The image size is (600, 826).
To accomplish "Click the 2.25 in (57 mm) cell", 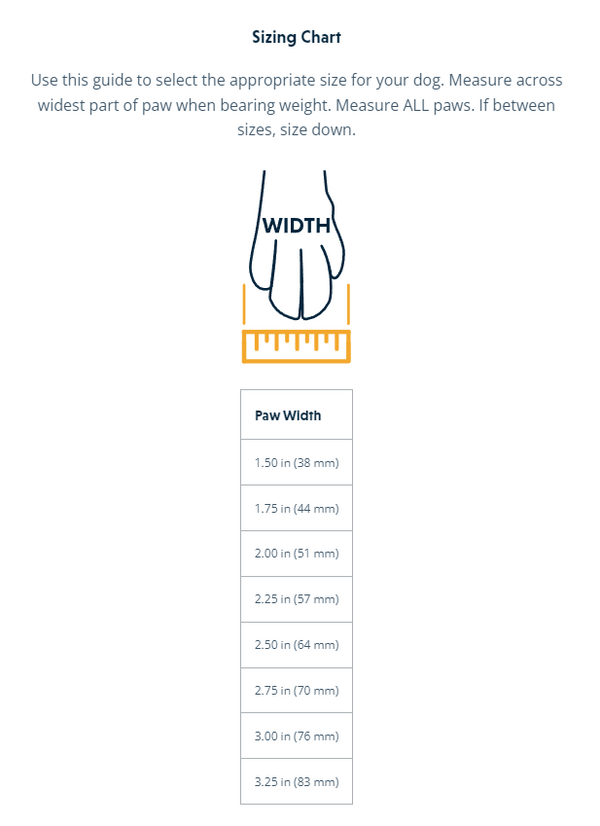I will coord(297,599).
